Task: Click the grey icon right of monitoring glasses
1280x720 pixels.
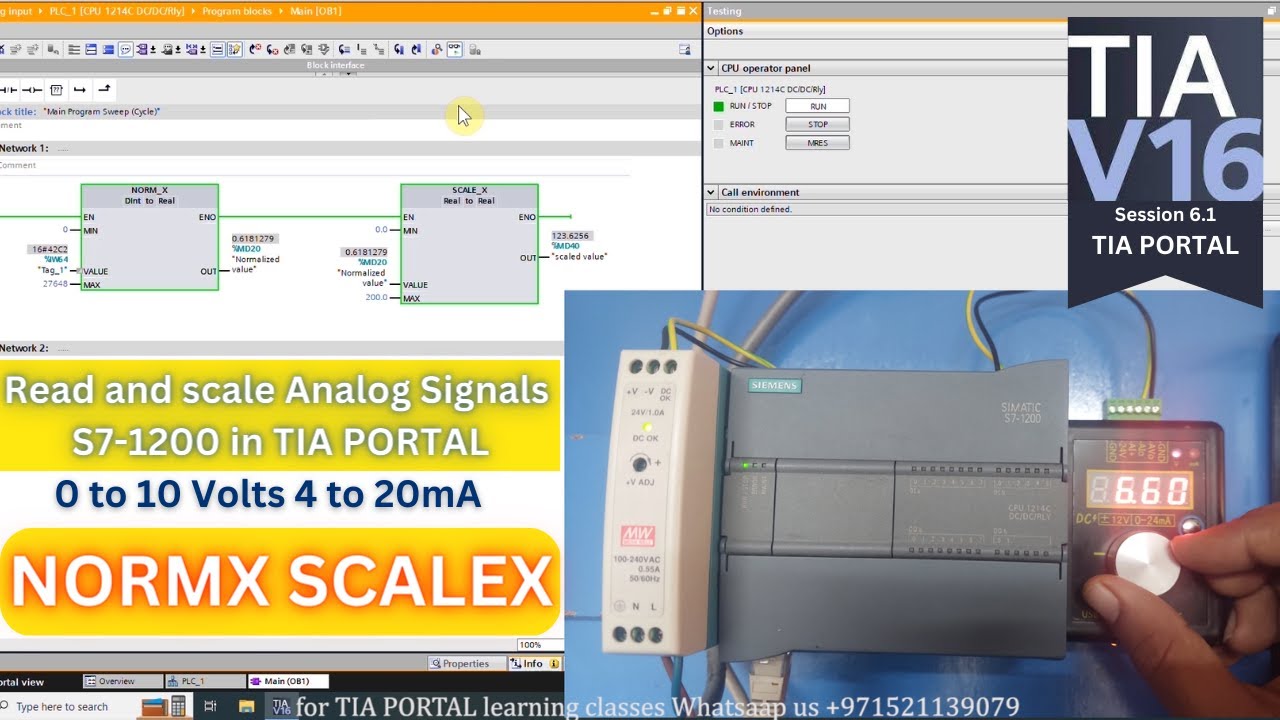Action: point(474,49)
